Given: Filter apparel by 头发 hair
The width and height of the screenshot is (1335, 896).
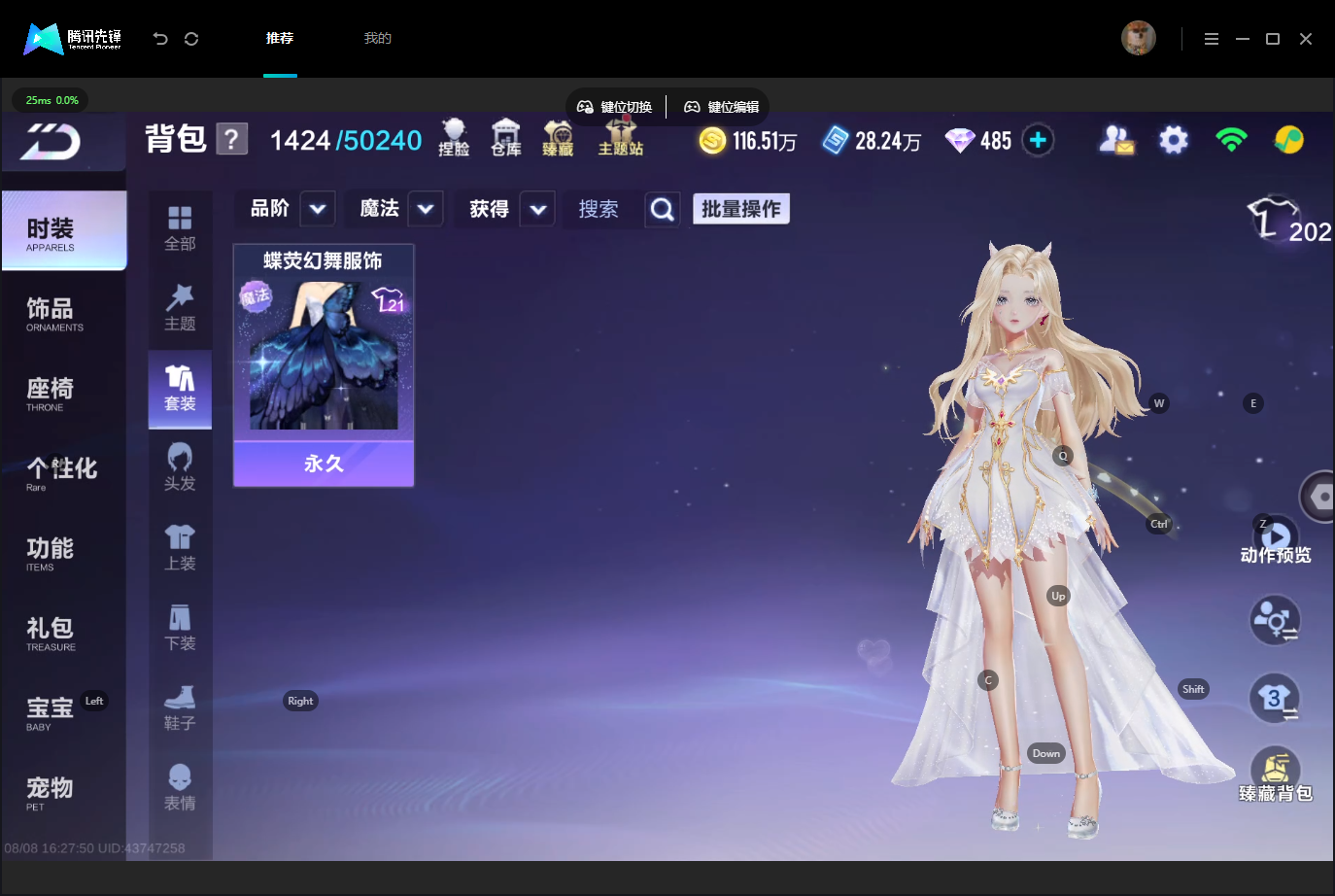Looking at the screenshot, I should pos(180,468).
